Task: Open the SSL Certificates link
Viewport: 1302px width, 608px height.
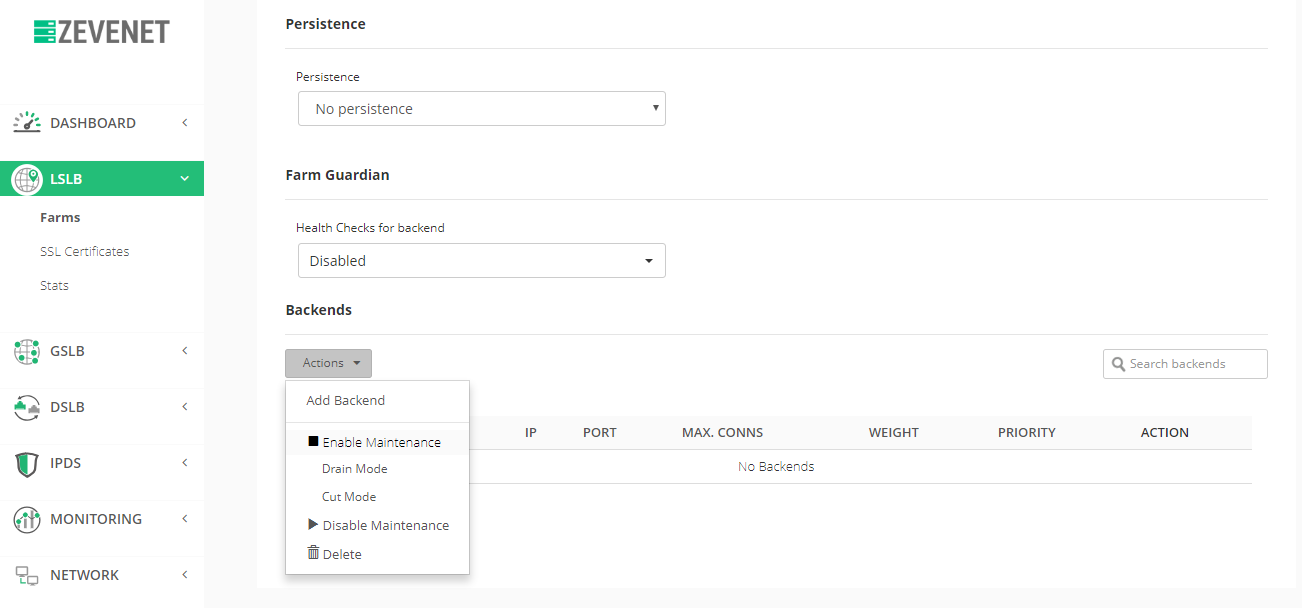Action: pos(85,251)
